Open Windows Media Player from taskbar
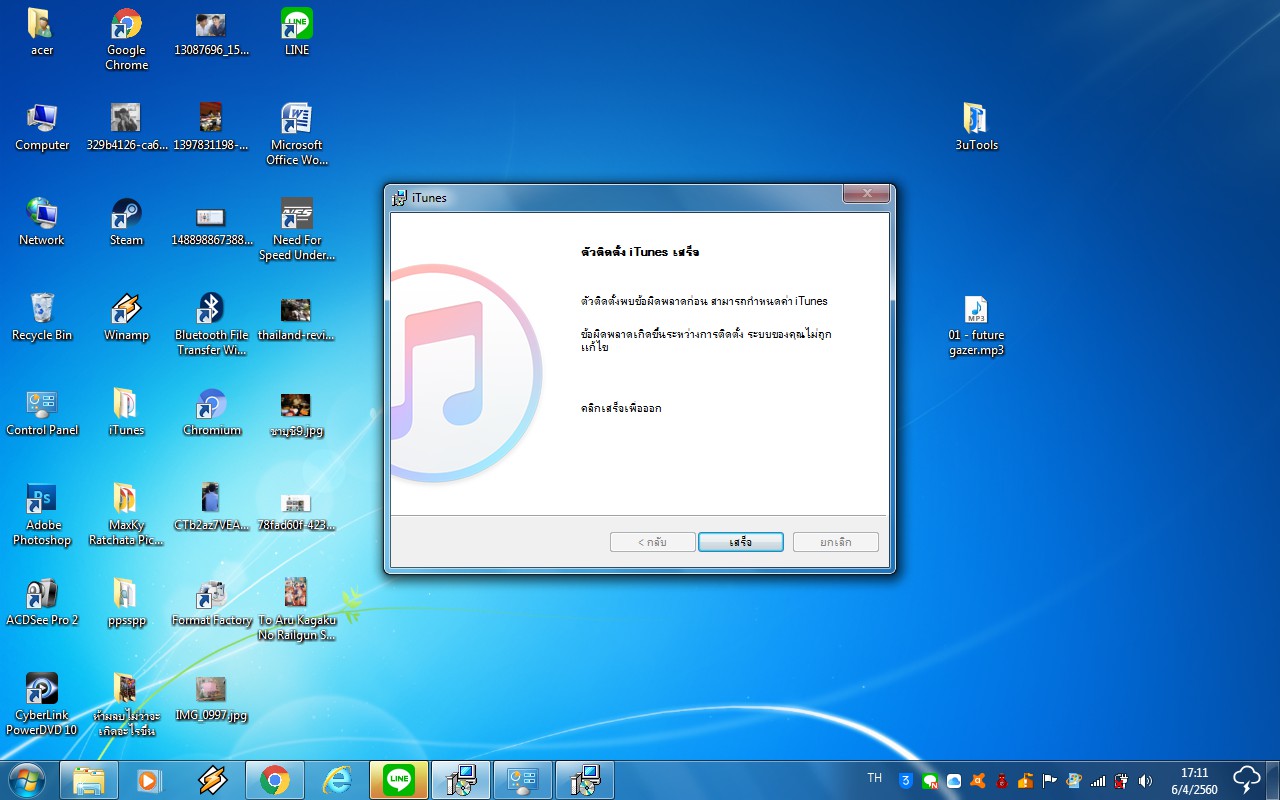1280x800 pixels. tap(150, 780)
